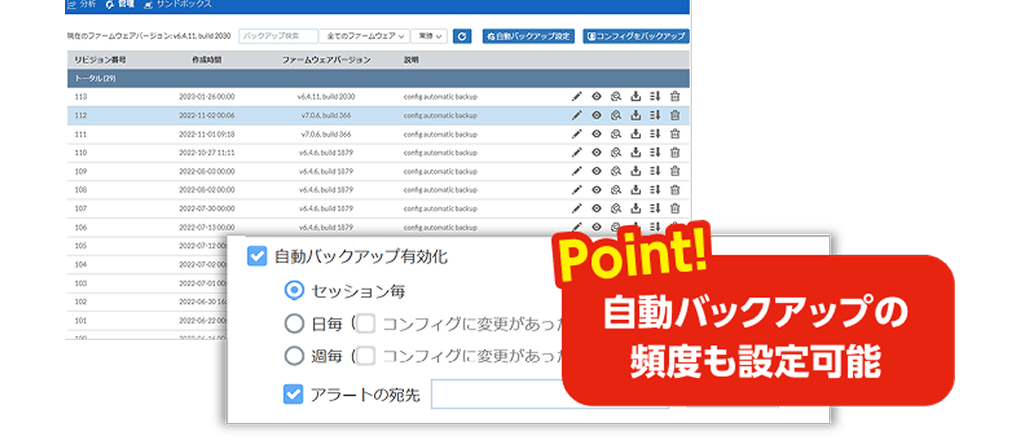Switch to the 管理 tab
Viewport: 1020px width, 440px height.
coord(120,4)
